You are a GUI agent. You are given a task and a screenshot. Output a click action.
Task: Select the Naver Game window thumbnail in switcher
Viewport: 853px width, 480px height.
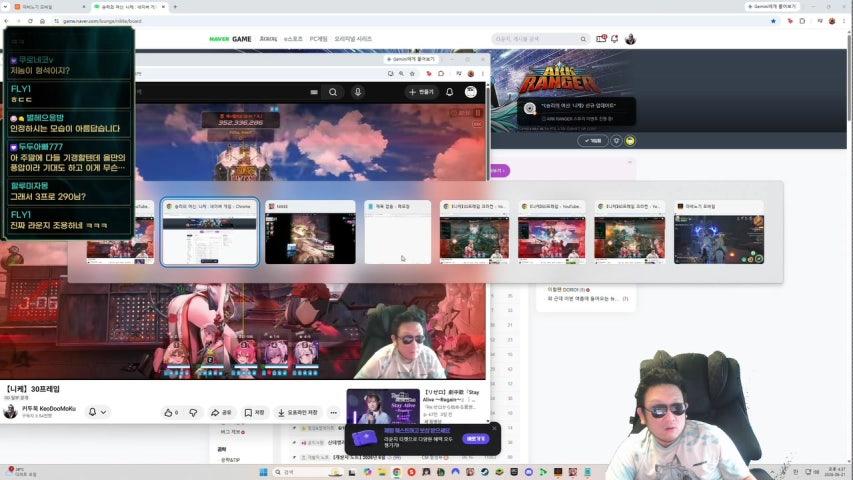point(209,232)
